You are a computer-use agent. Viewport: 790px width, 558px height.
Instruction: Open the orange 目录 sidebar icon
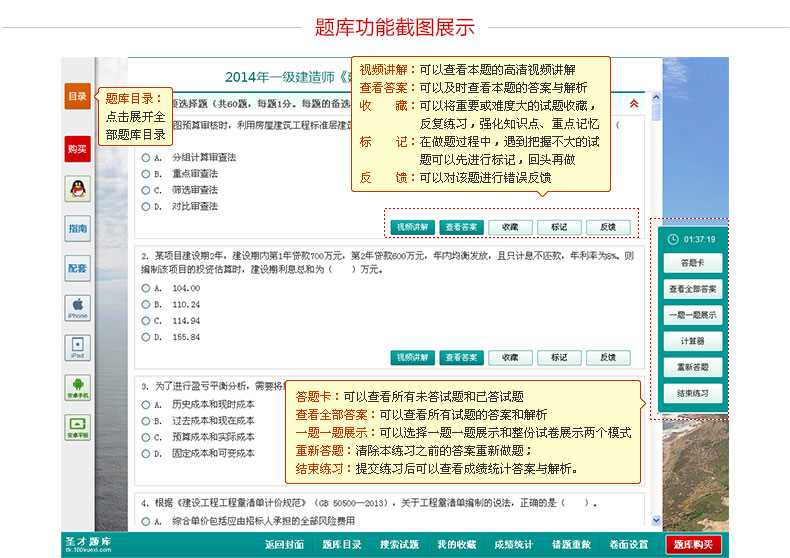point(77,97)
